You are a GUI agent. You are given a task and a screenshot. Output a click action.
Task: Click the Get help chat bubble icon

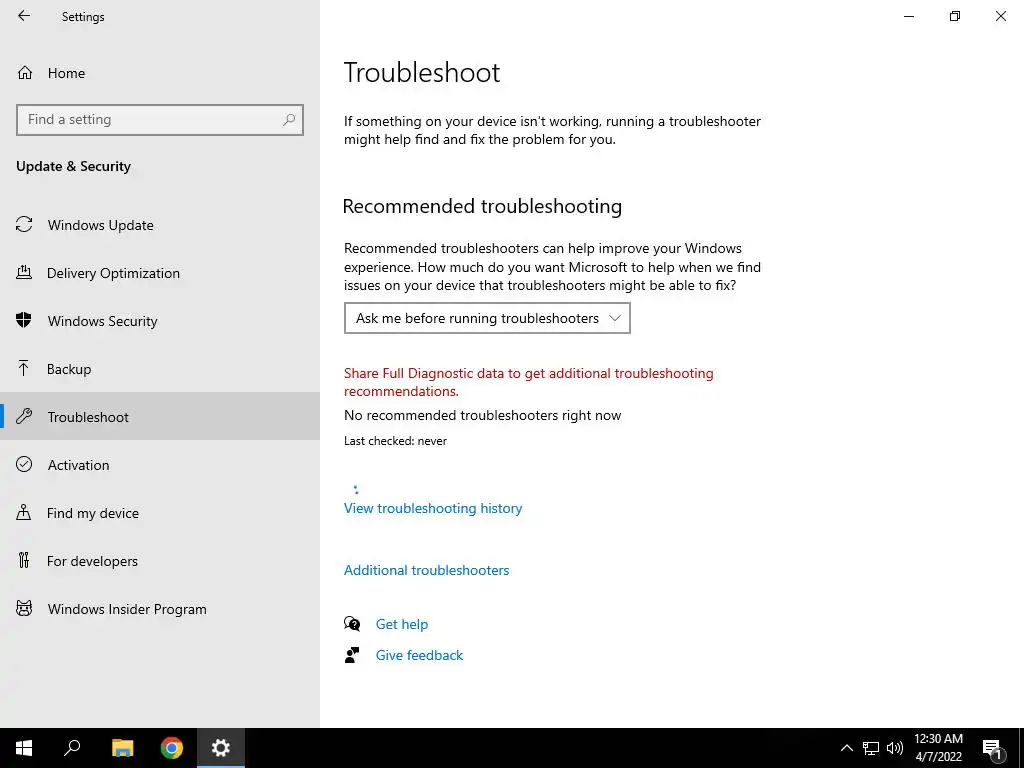352,624
